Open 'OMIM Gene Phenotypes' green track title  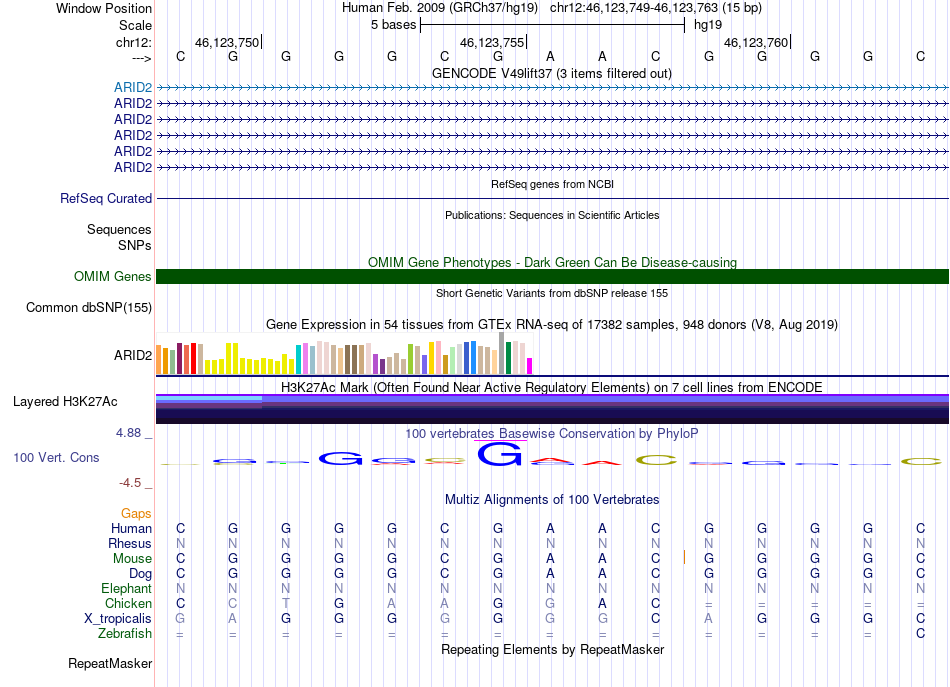(x=552, y=262)
